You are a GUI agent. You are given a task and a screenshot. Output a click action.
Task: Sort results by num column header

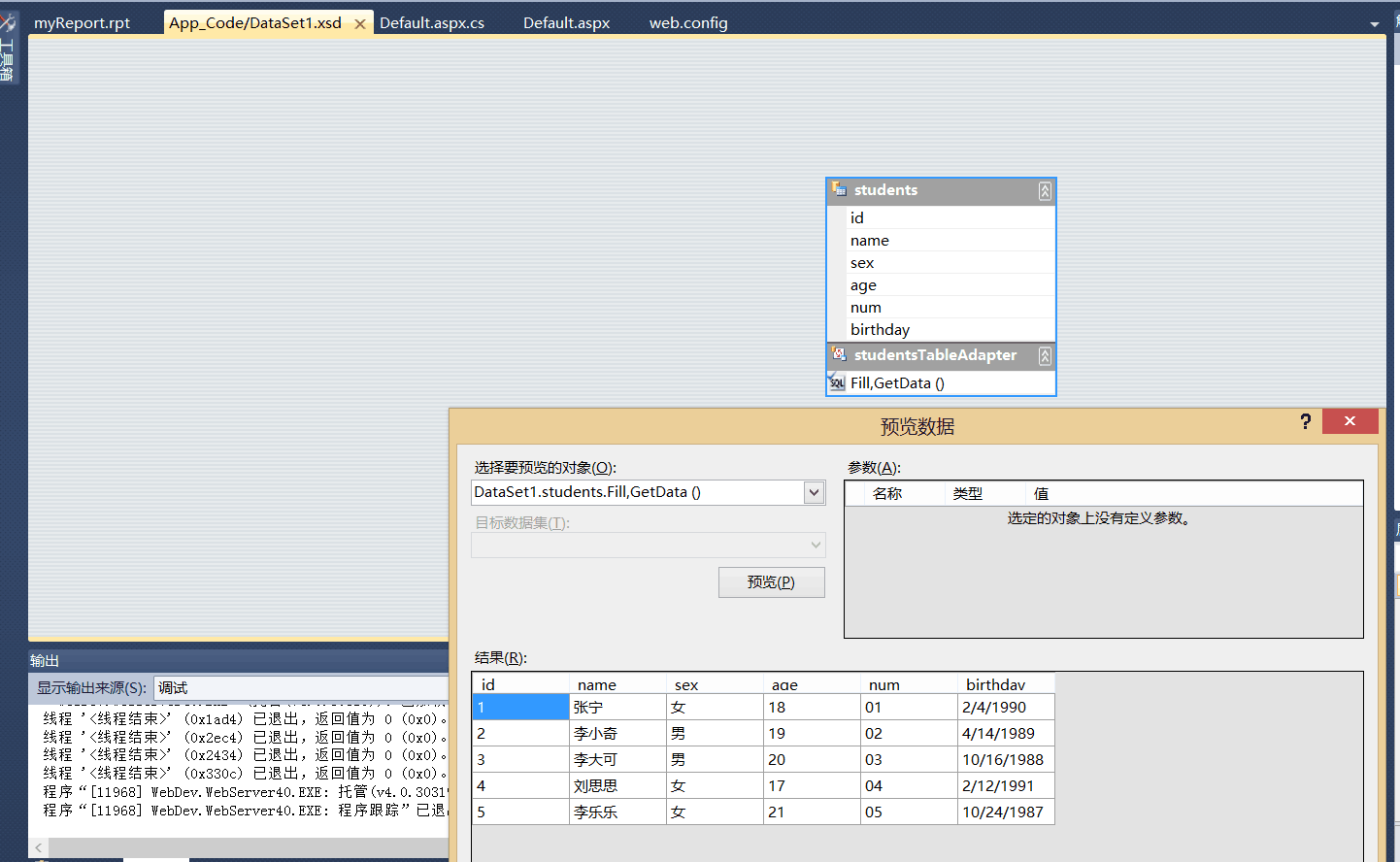910,684
